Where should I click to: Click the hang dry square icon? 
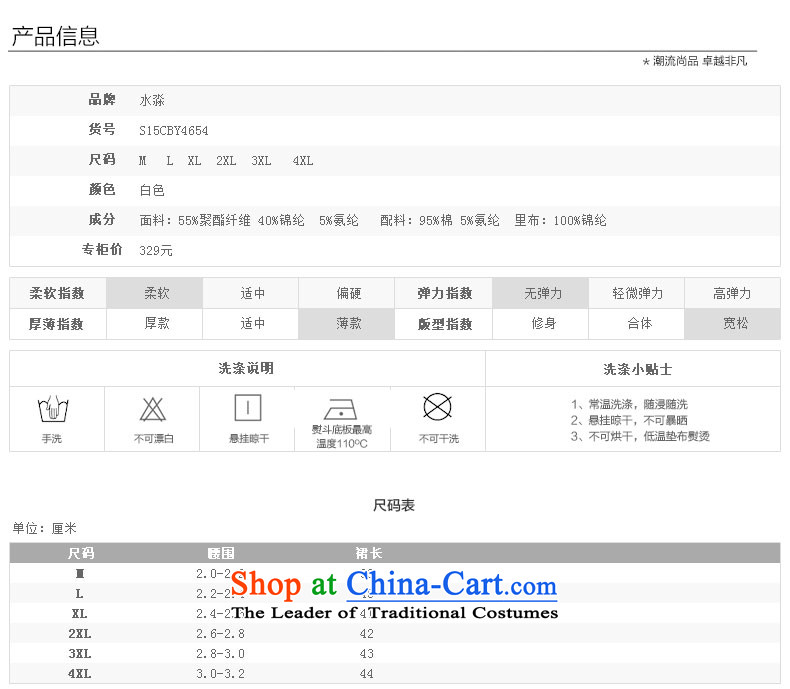click(x=247, y=408)
